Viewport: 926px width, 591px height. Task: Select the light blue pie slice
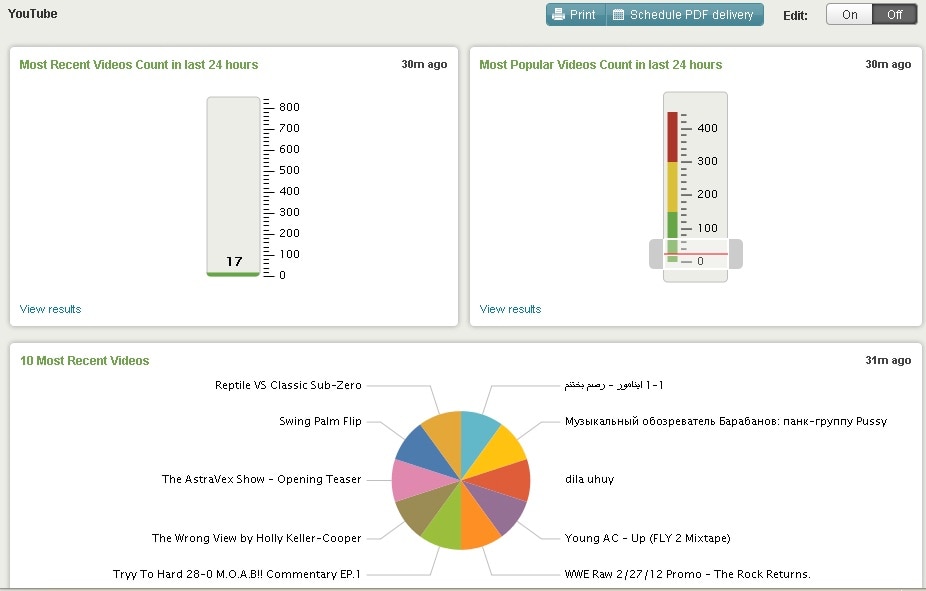coord(479,430)
